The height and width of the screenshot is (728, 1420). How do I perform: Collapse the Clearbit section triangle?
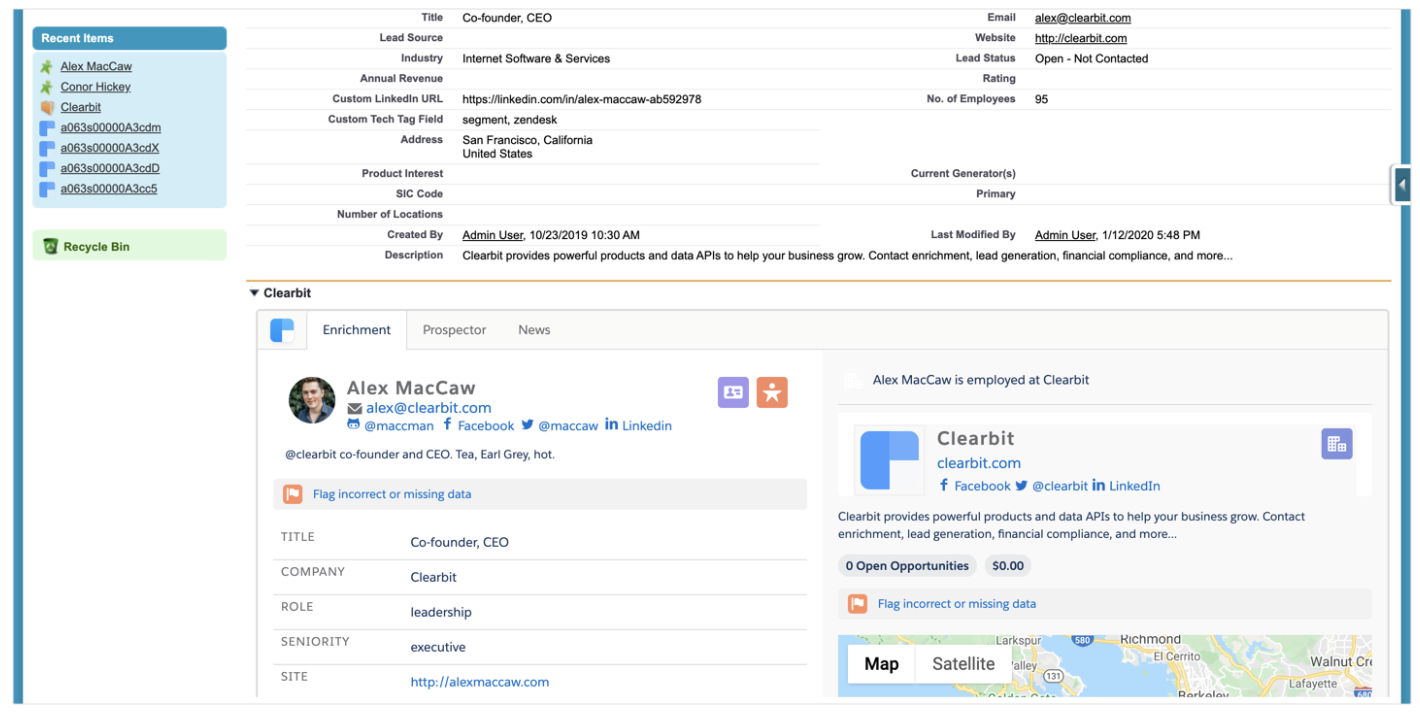click(x=254, y=293)
